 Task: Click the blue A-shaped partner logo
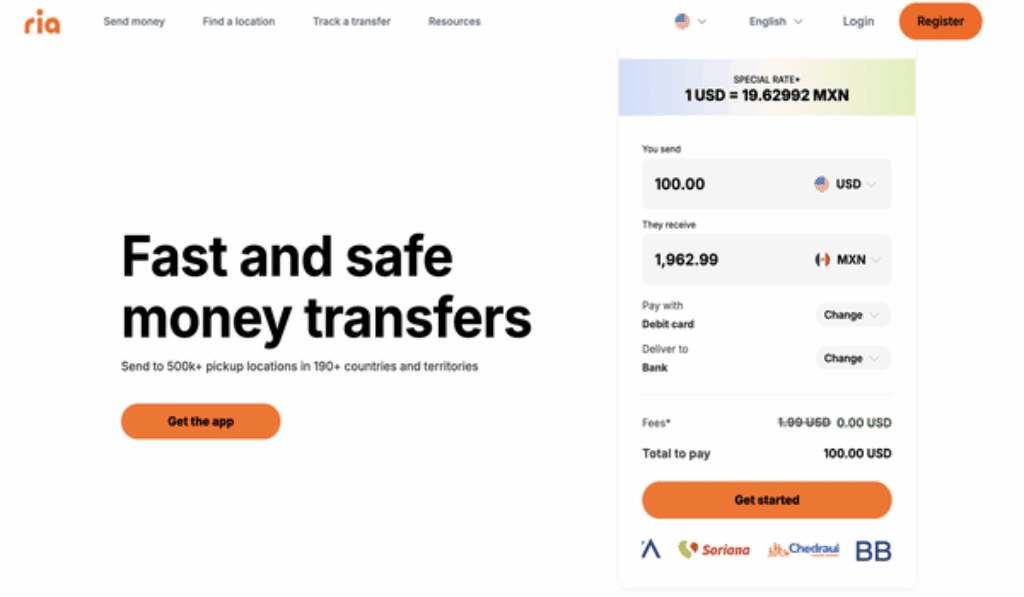click(x=650, y=549)
